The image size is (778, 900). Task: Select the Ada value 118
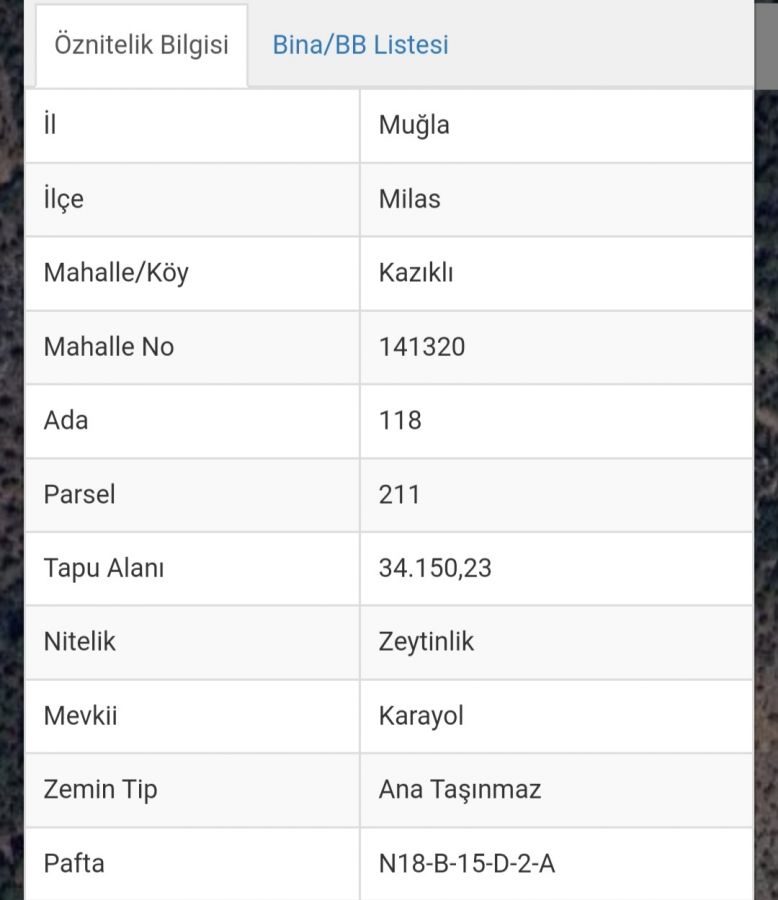pos(400,420)
